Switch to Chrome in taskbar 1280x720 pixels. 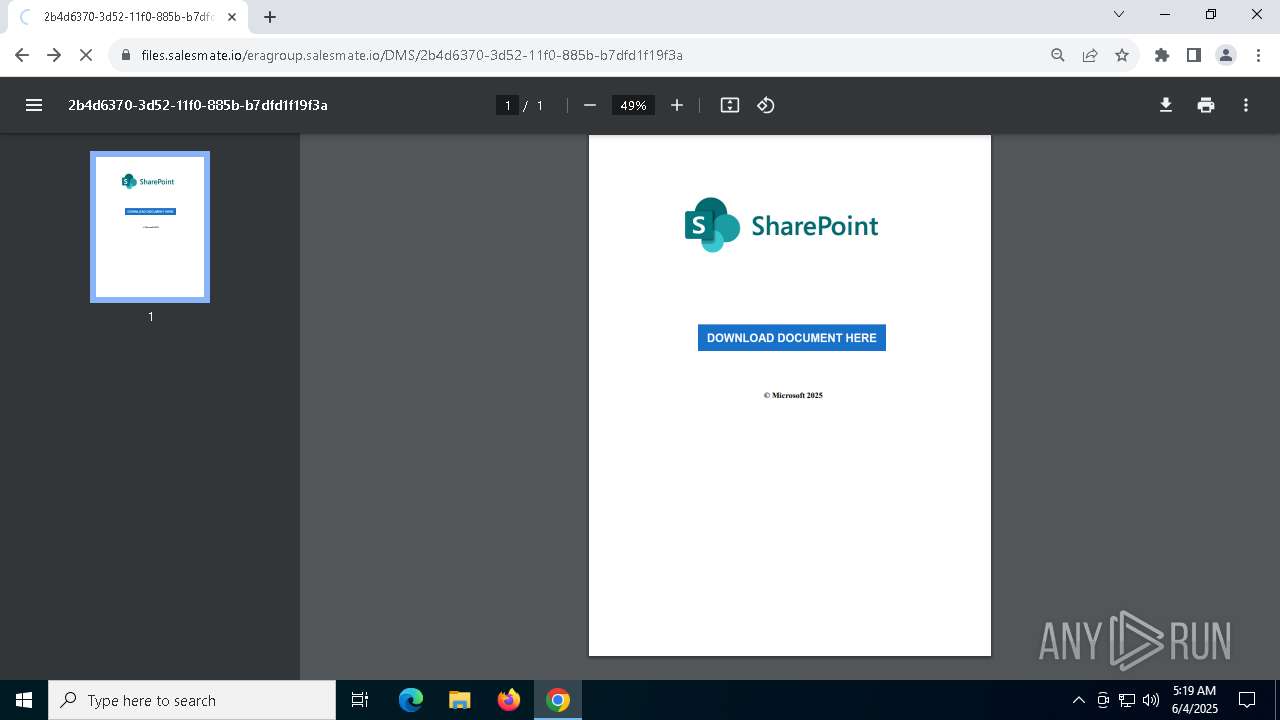click(558, 700)
